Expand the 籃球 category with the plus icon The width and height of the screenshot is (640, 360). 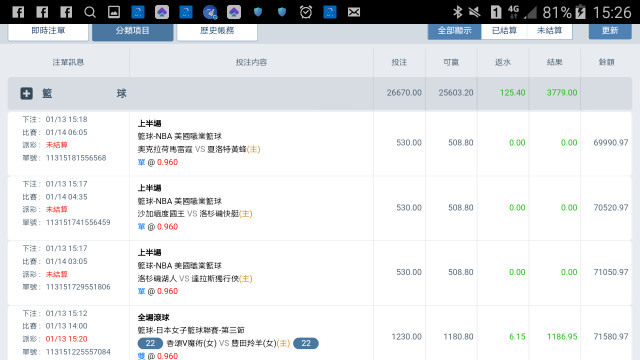click(27, 93)
